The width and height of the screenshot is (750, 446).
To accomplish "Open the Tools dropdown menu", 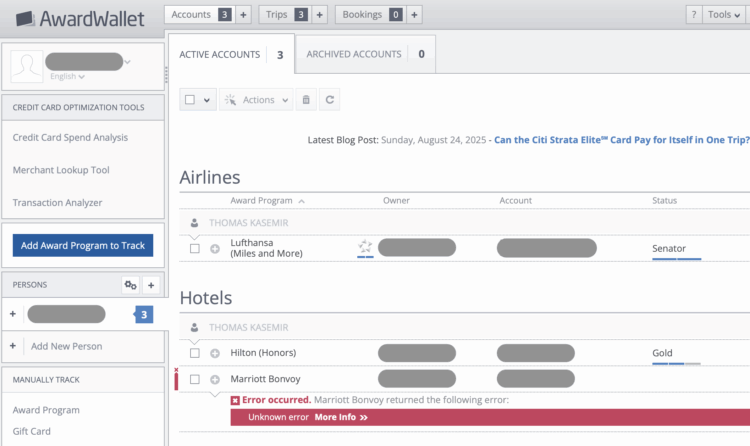I will point(724,14).
